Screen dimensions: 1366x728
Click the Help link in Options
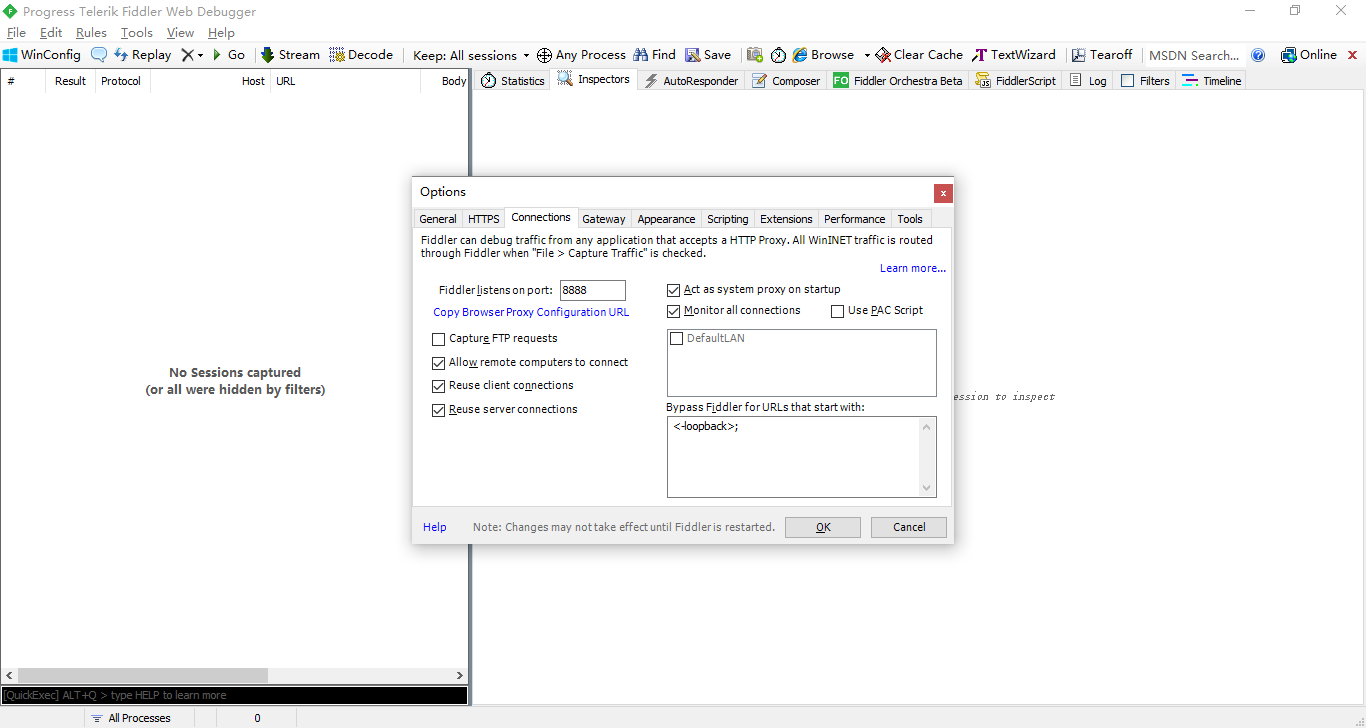coord(435,527)
